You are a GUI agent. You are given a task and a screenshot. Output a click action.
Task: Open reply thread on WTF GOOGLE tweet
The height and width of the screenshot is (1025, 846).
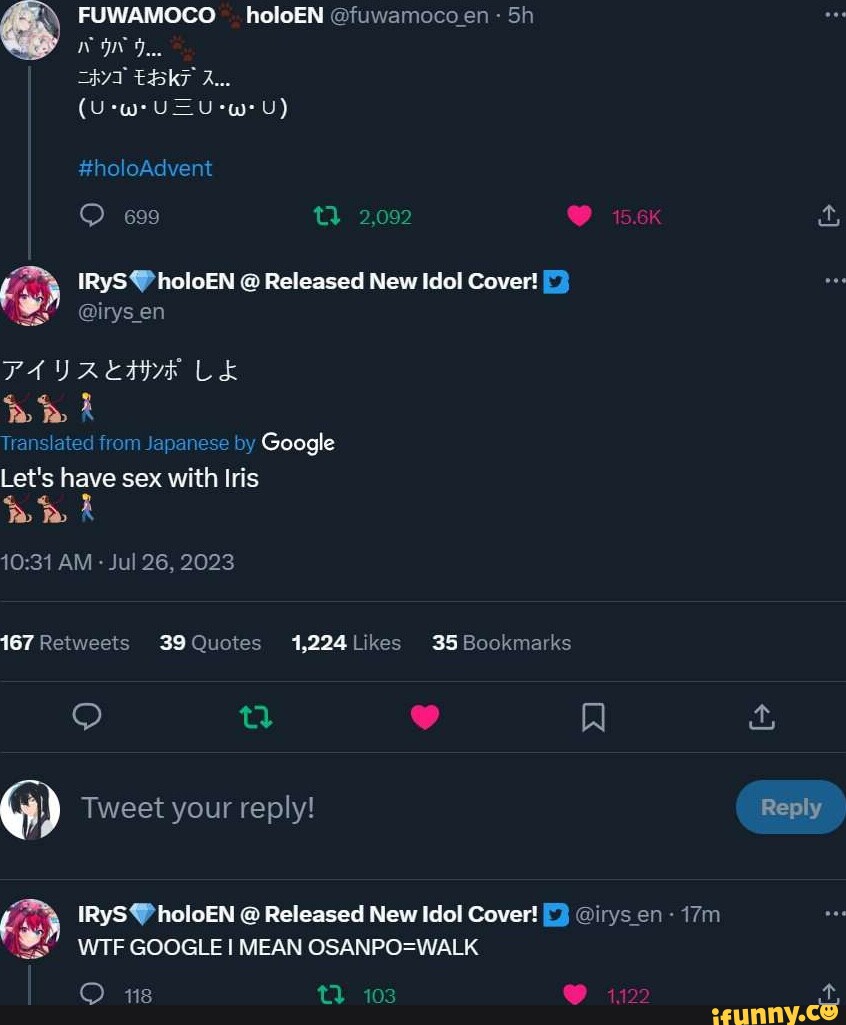pyautogui.click(x=92, y=993)
